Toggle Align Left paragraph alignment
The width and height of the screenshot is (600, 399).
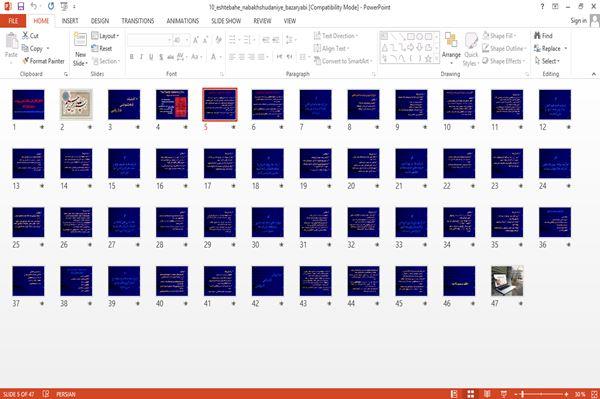pos(232,57)
